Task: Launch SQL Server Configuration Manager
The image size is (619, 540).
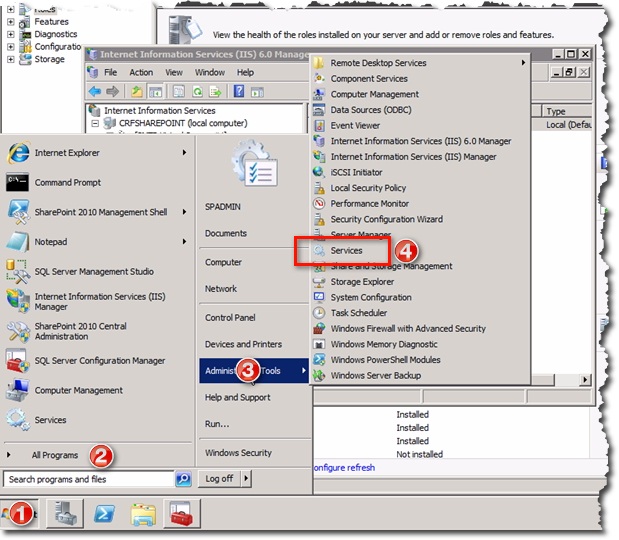Action: [99, 361]
